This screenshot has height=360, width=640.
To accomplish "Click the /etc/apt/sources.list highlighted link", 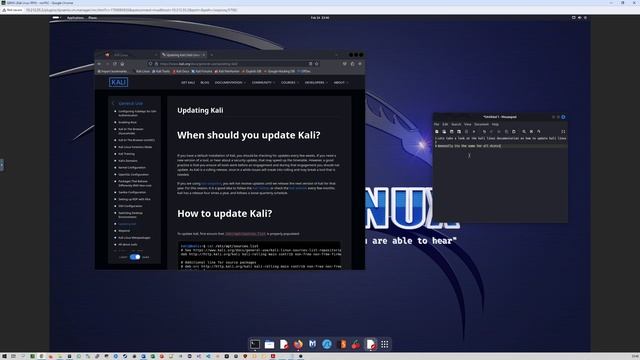I will pyautogui.click(x=245, y=233).
